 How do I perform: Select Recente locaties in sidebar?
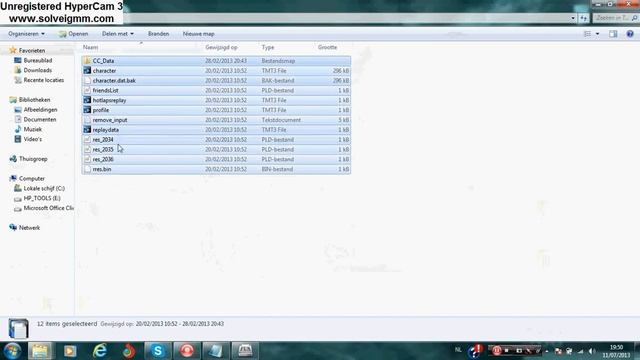pos(44,80)
